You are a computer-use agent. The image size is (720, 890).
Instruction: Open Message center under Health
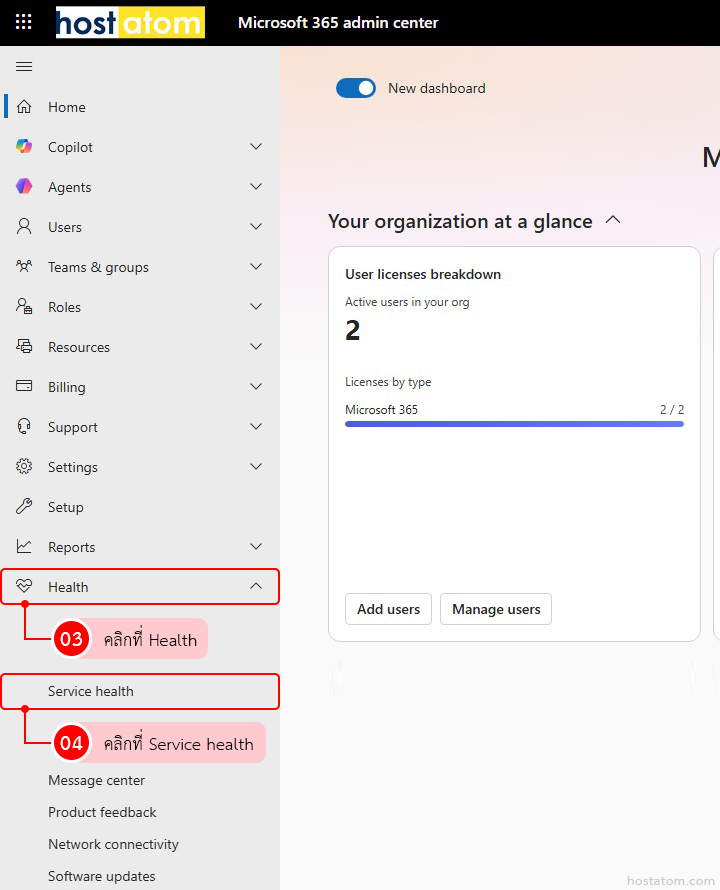coord(97,780)
